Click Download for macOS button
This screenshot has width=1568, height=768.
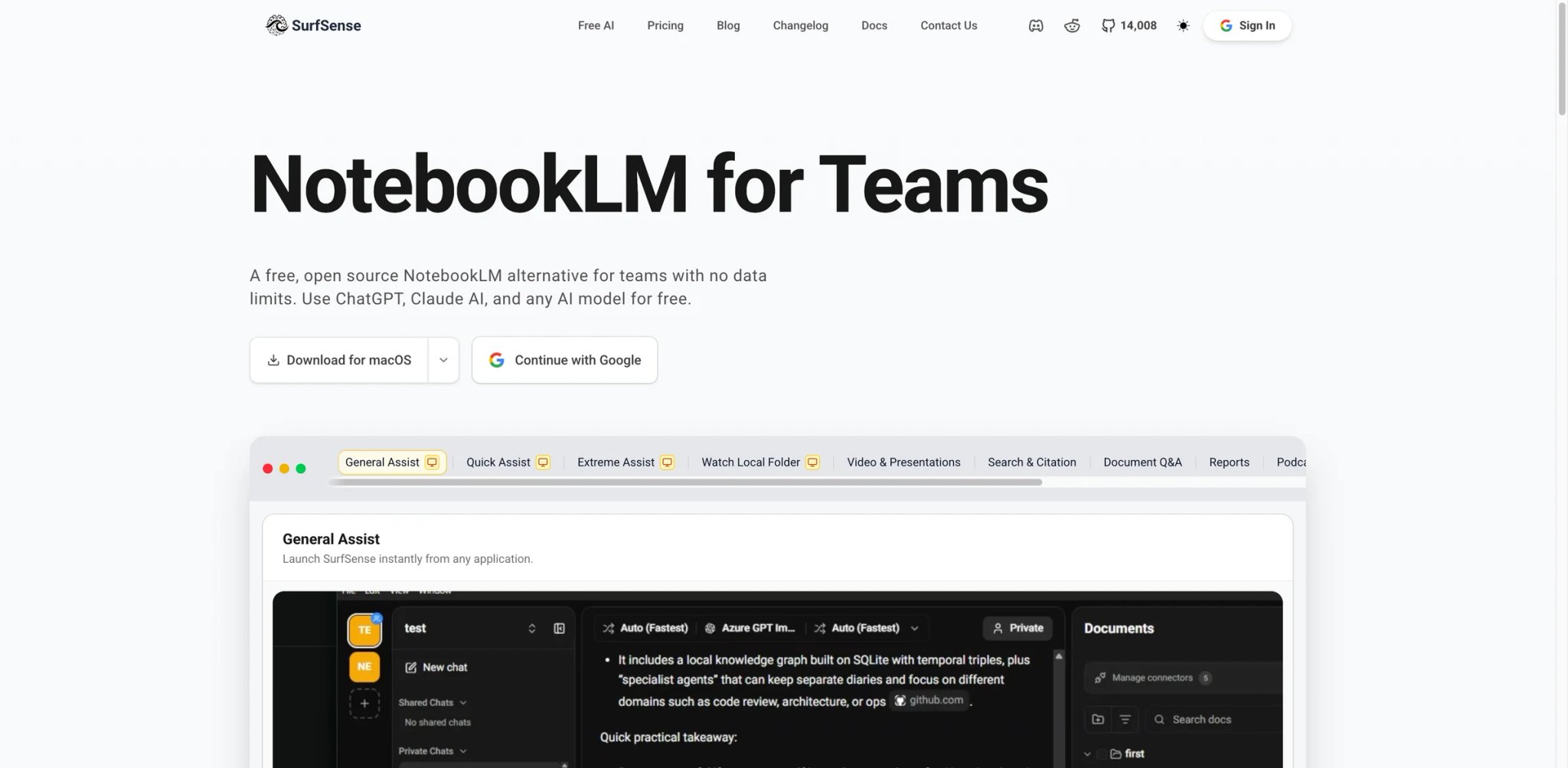339,360
